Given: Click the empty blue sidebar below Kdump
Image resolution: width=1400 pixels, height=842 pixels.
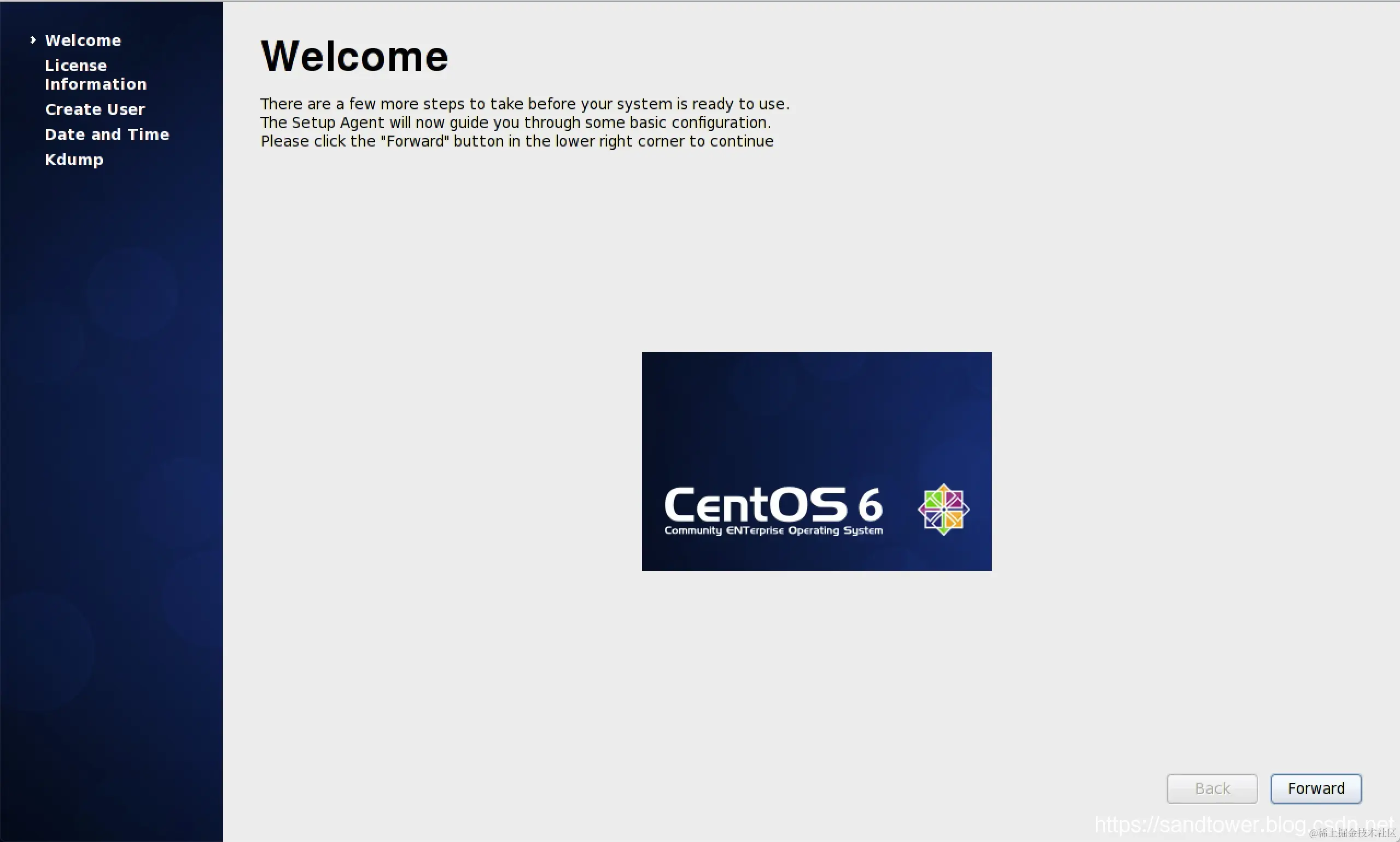Looking at the screenshot, I should pos(111,454).
